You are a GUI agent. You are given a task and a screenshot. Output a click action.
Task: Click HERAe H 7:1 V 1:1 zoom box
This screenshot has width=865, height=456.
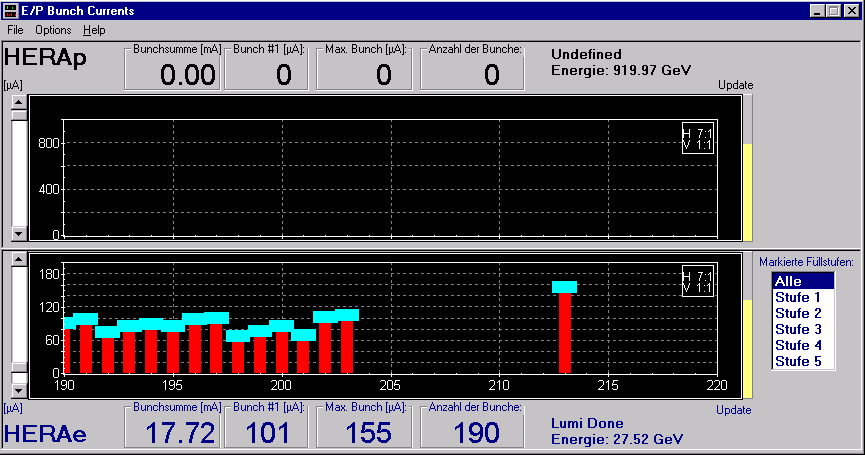coord(698,281)
